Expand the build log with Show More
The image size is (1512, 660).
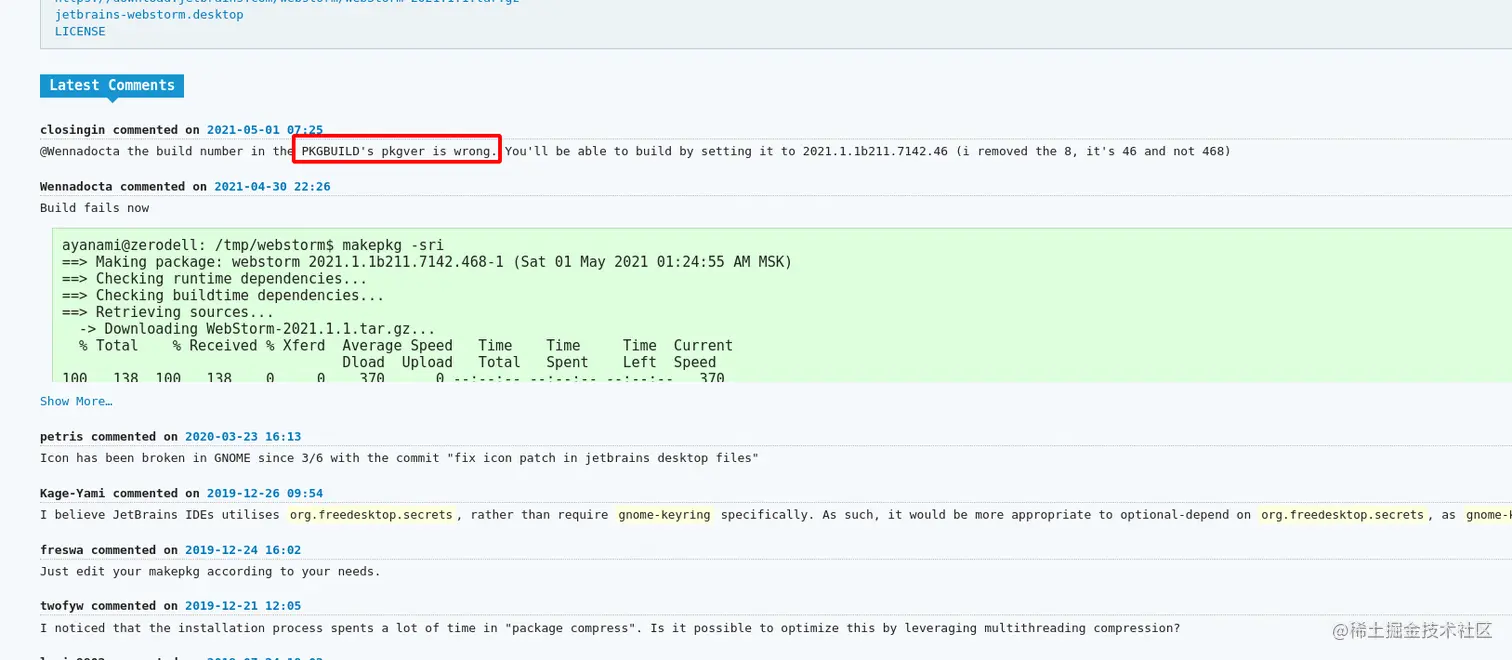pyautogui.click(x=76, y=401)
